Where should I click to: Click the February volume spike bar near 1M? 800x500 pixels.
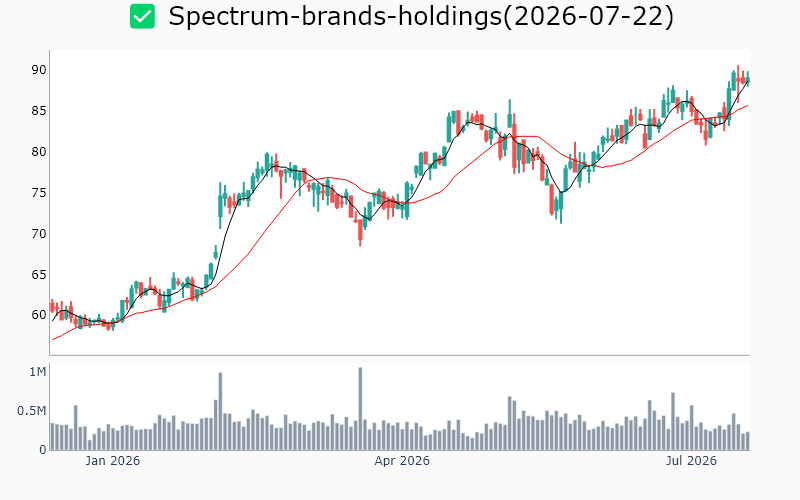point(220,411)
